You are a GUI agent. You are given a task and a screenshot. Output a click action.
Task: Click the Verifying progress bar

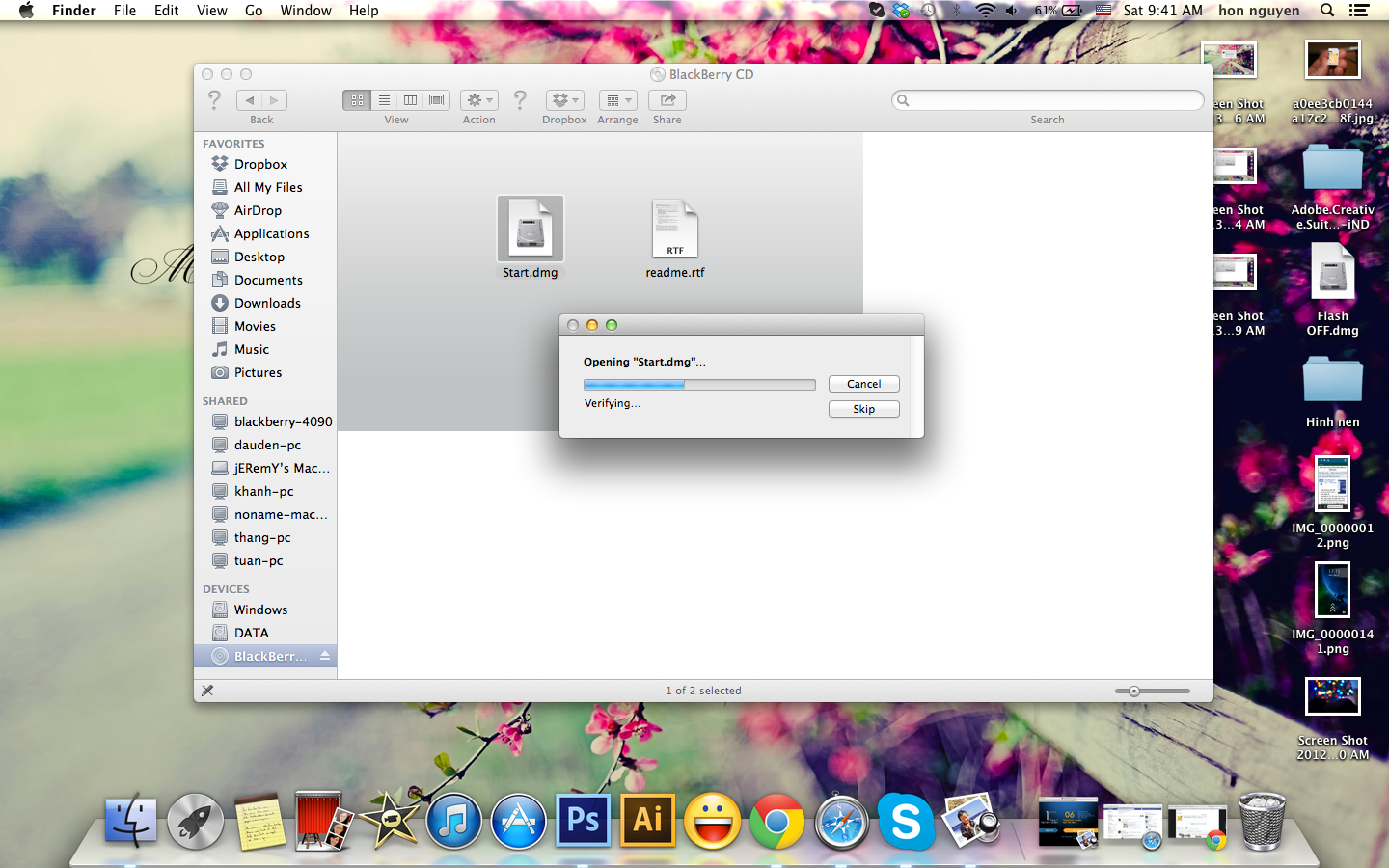[x=699, y=385]
